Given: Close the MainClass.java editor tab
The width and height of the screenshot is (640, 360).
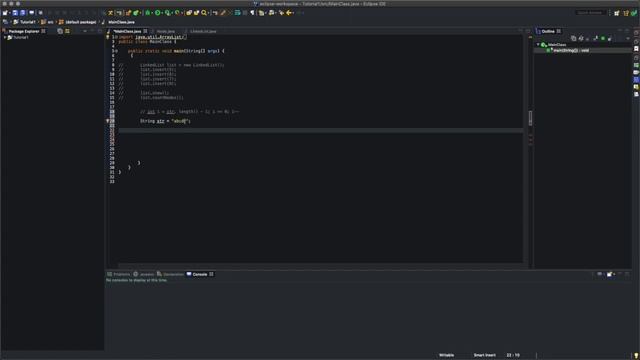Looking at the screenshot, I should (x=145, y=31).
